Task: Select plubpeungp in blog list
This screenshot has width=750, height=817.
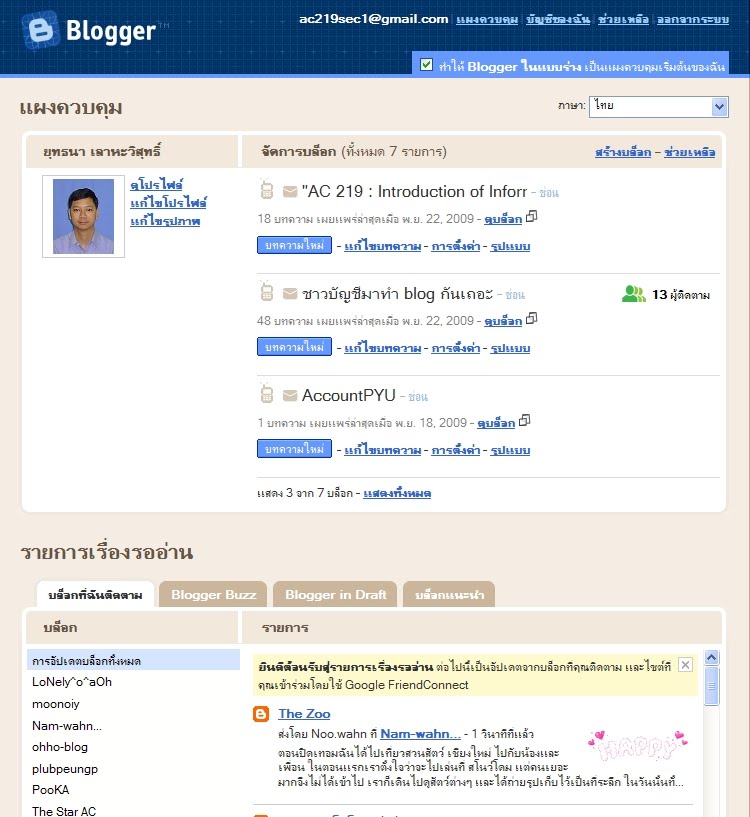Action: [65, 769]
